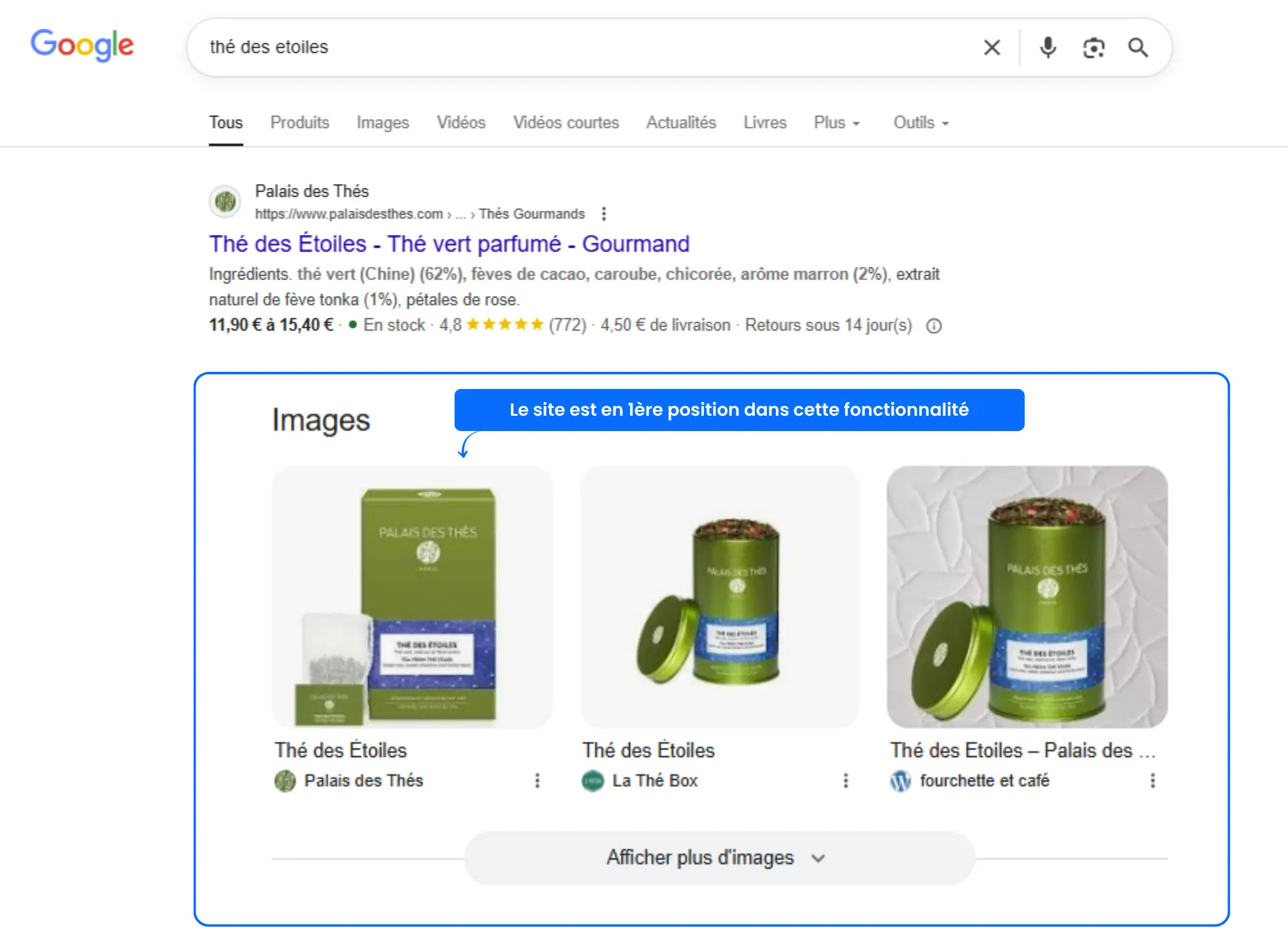Open Google Lens image search

pyautogui.click(x=1094, y=47)
